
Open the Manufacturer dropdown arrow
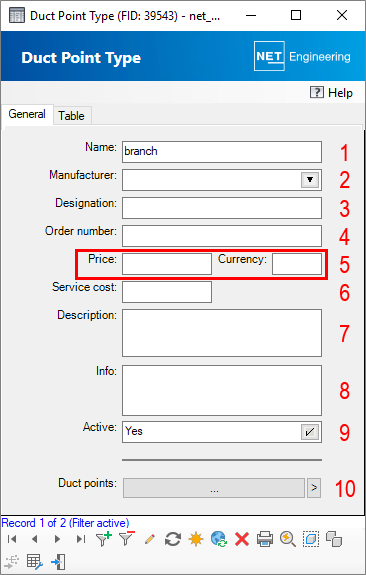[310, 180]
